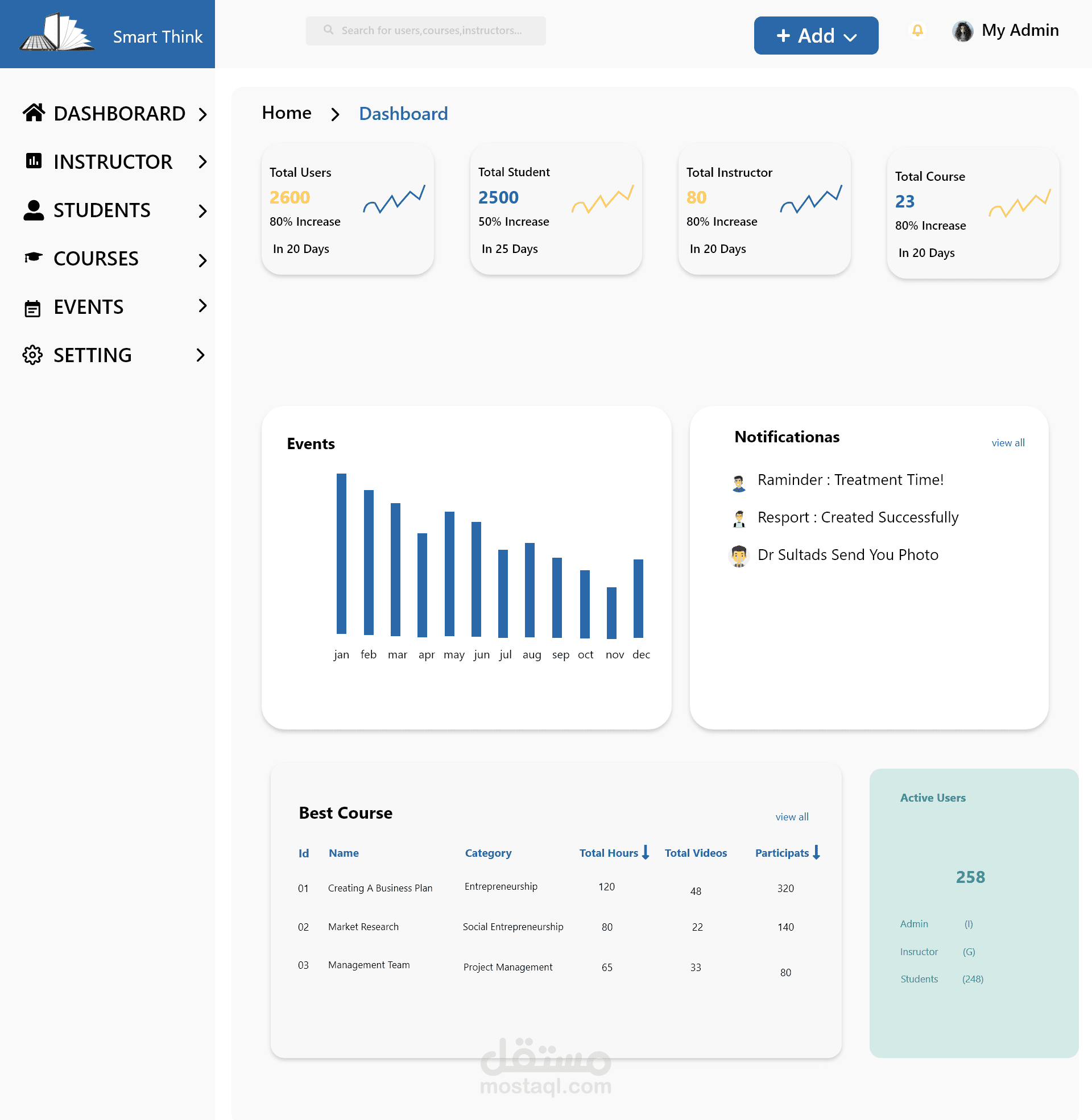Sort table by Total Hours descending

(x=646, y=852)
